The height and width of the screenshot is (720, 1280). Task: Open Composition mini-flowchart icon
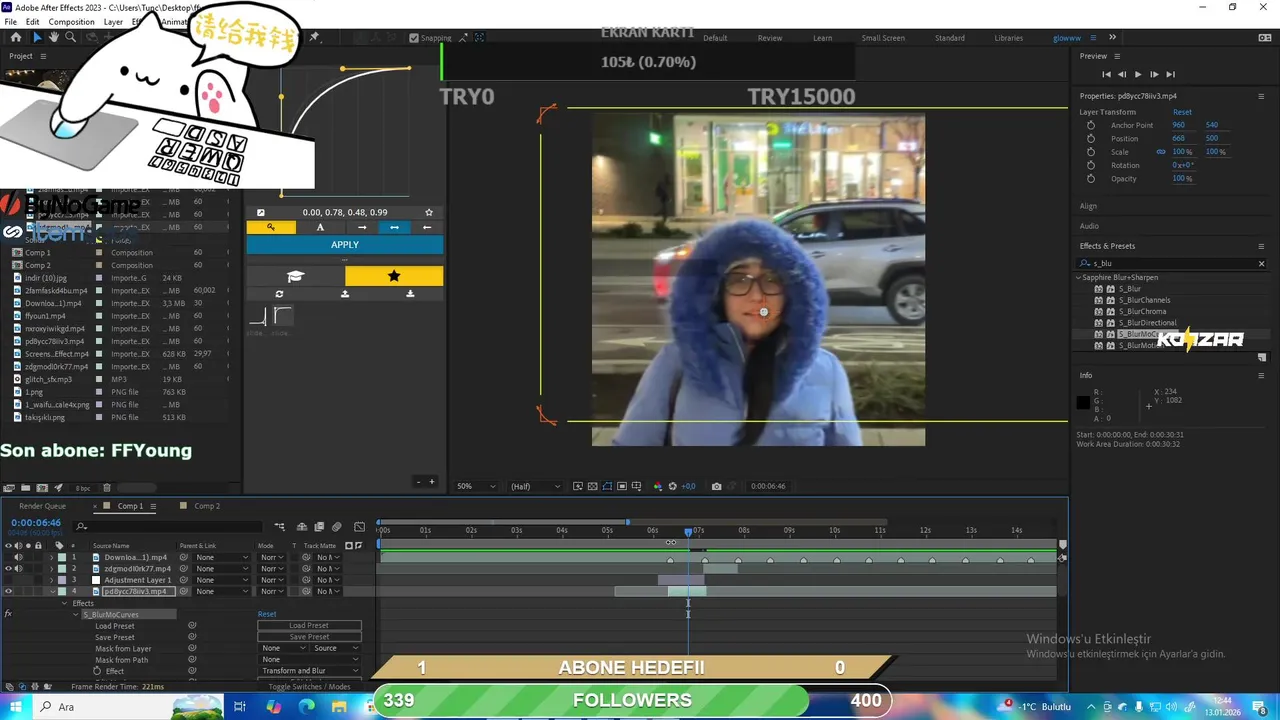pyautogui.click(x=279, y=527)
